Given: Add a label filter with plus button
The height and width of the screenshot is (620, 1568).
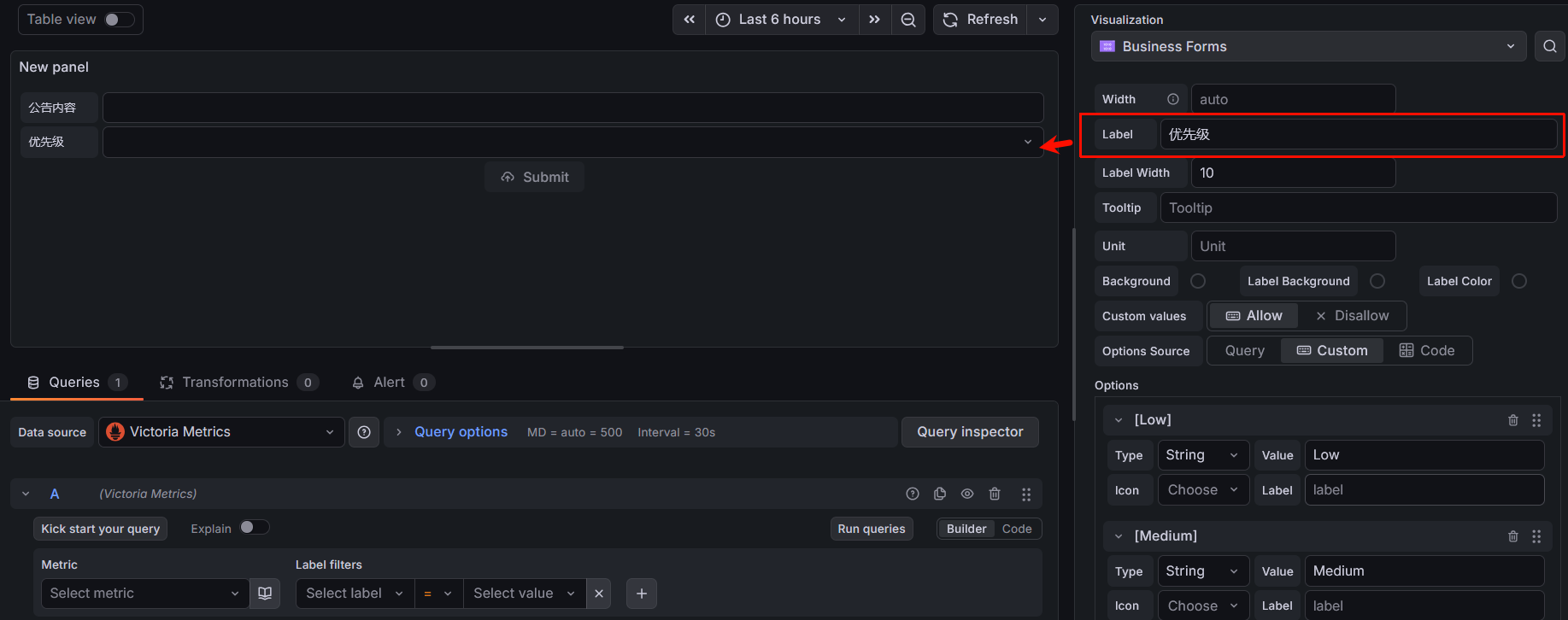Looking at the screenshot, I should [642, 594].
